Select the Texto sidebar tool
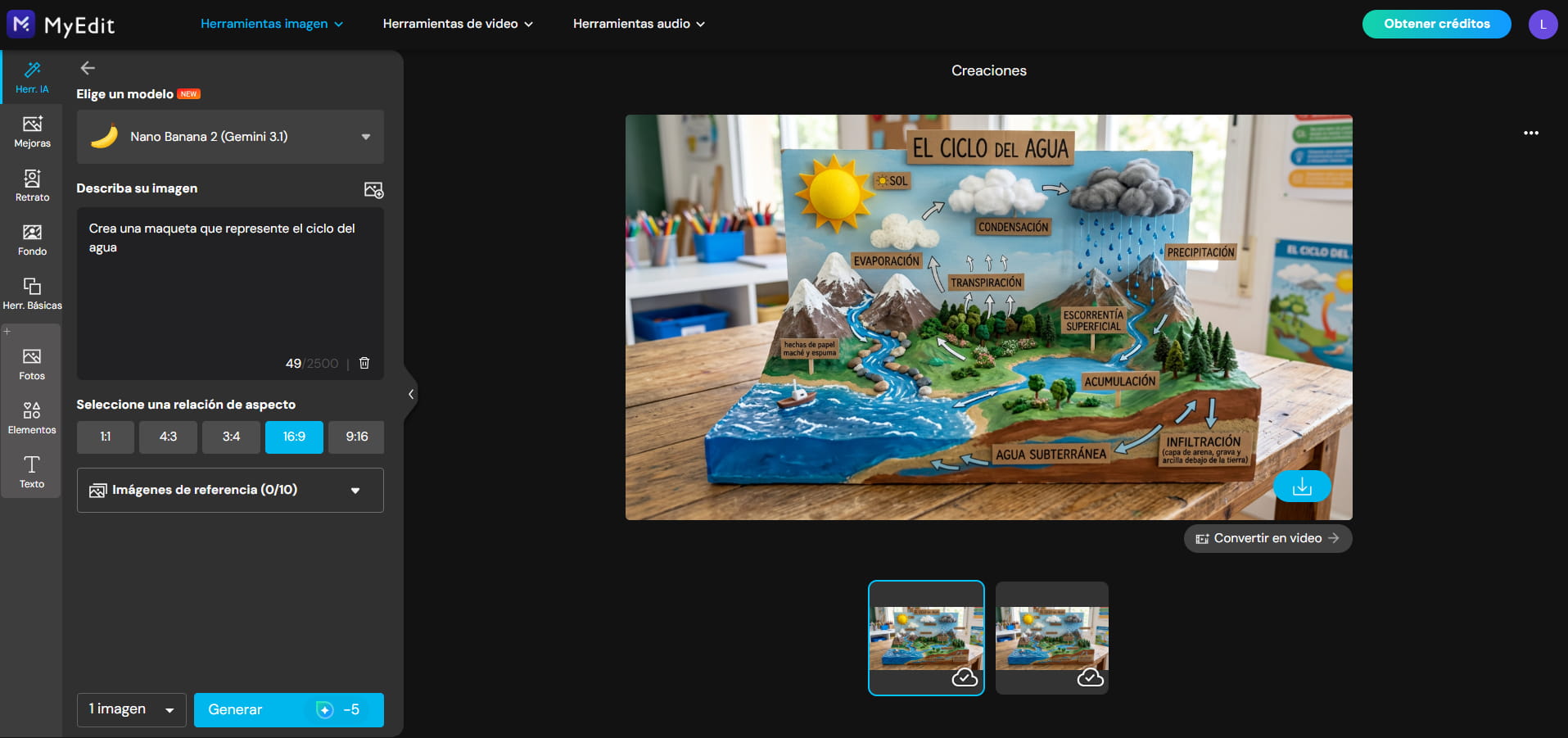 coord(32,472)
